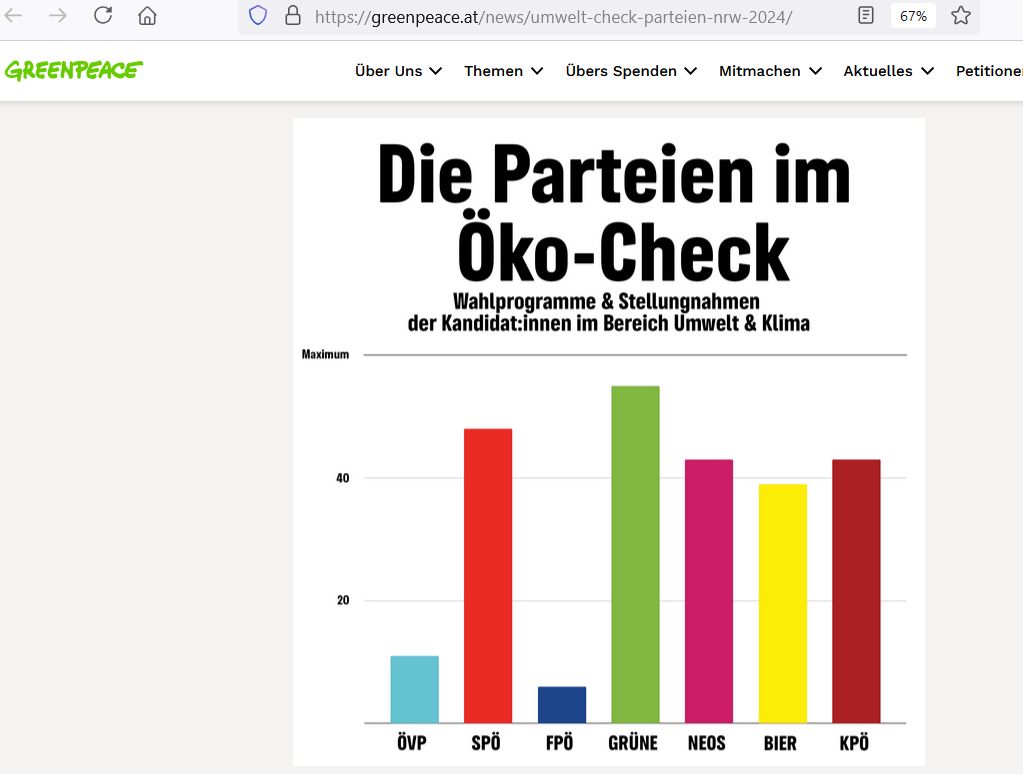The height and width of the screenshot is (774, 1023).
Task: Open the Über Uns menu
Action: click(x=389, y=70)
